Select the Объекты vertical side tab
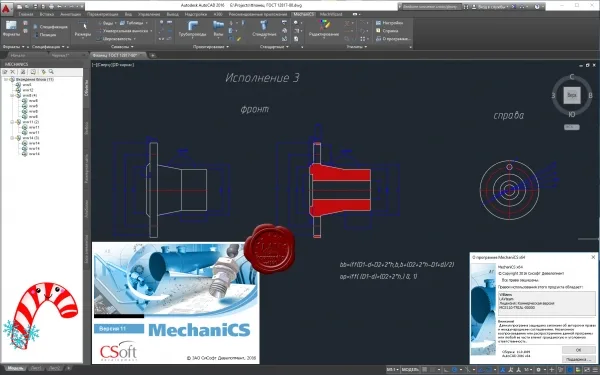Viewport: 600px width, 375px height. point(86,88)
